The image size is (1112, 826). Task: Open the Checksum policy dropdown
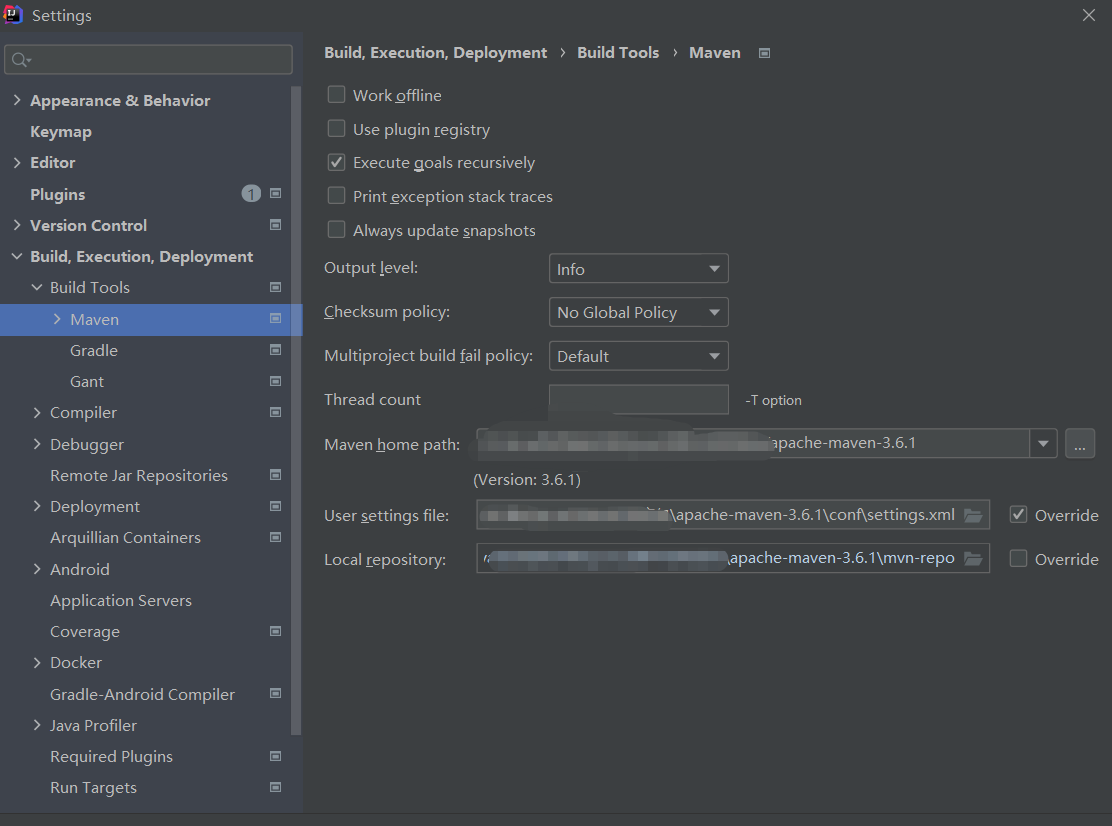point(638,312)
